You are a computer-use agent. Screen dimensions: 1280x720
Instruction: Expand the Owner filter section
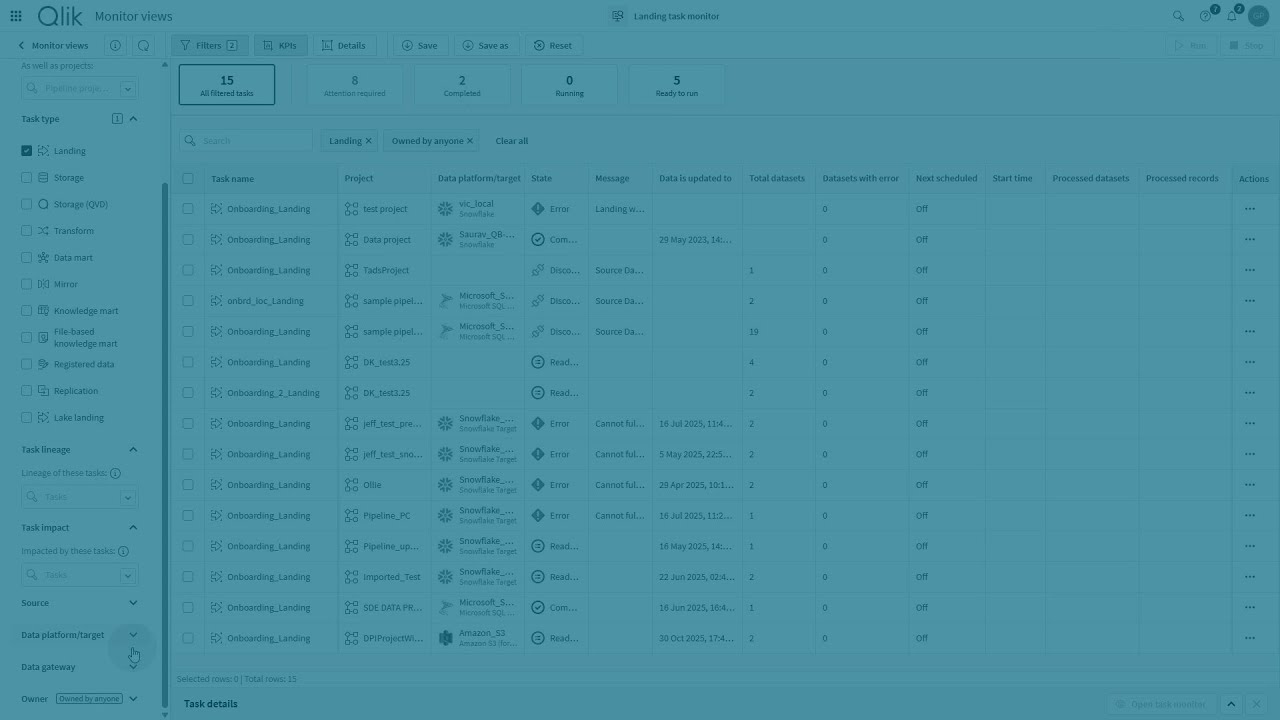coord(133,699)
